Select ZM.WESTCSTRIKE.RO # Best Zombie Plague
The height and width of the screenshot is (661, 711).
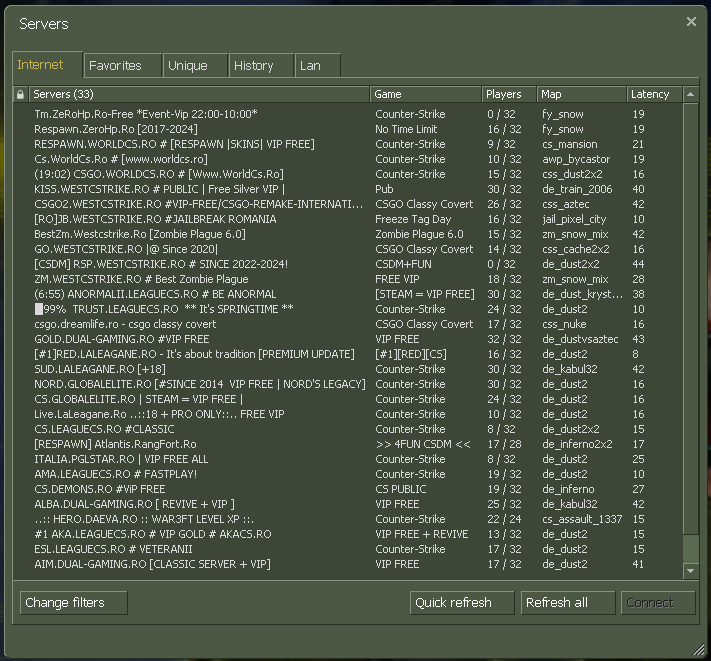[348, 279]
